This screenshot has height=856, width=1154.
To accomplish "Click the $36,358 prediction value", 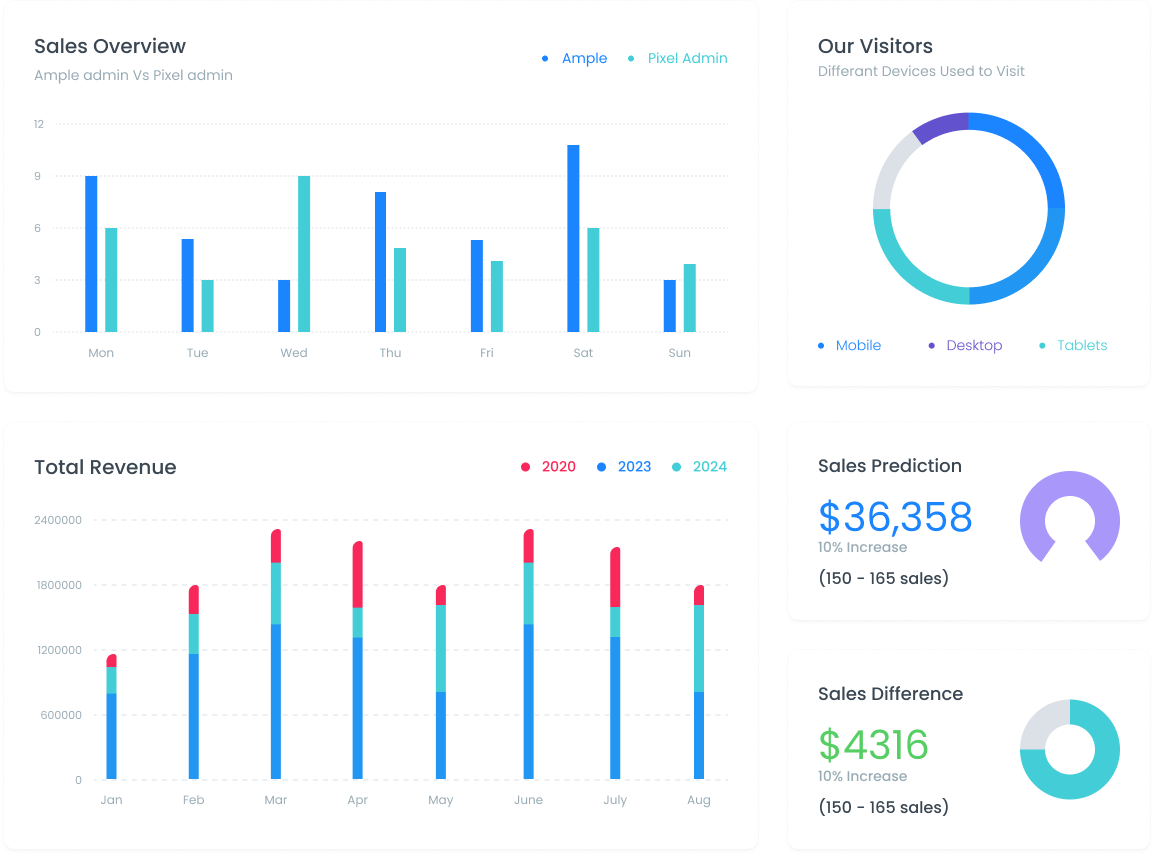I will click(896, 516).
